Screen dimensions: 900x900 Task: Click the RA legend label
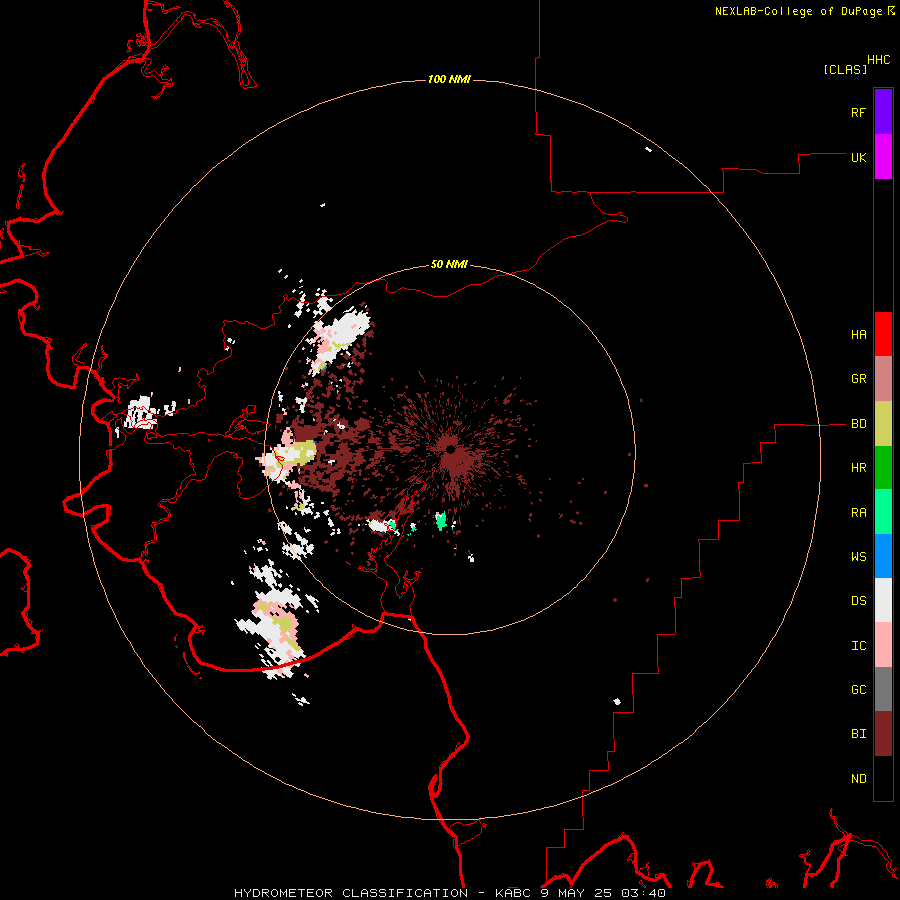(x=858, y=513)
